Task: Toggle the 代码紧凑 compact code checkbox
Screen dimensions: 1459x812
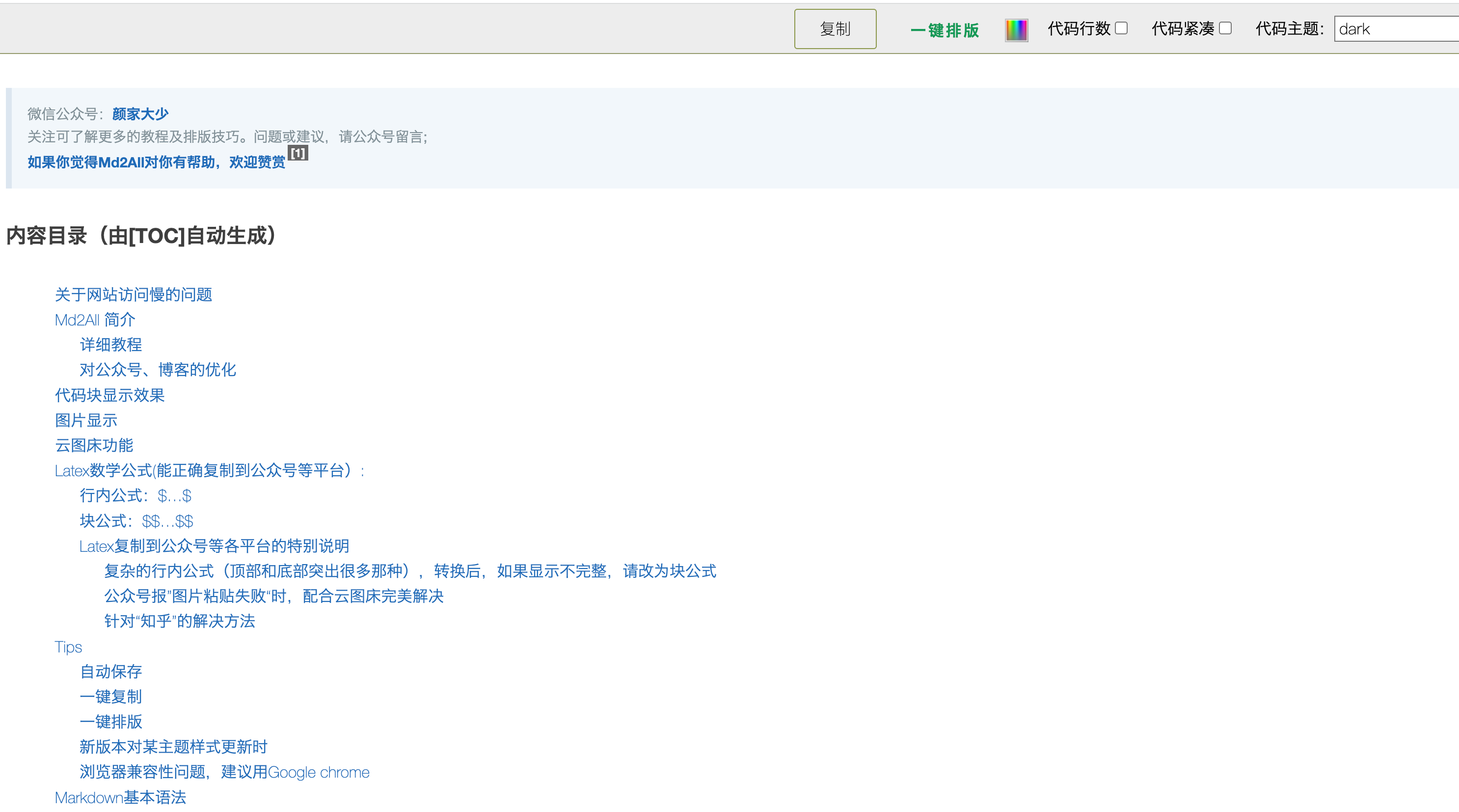Action: [x=1225, y=28]
